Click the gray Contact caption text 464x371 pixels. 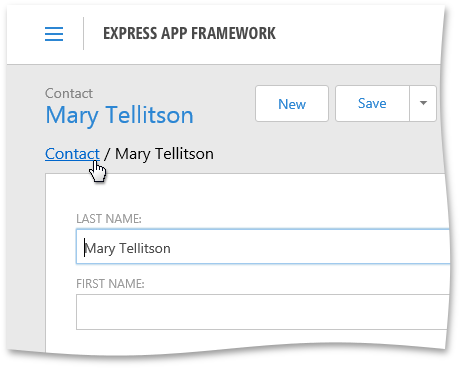69,93
